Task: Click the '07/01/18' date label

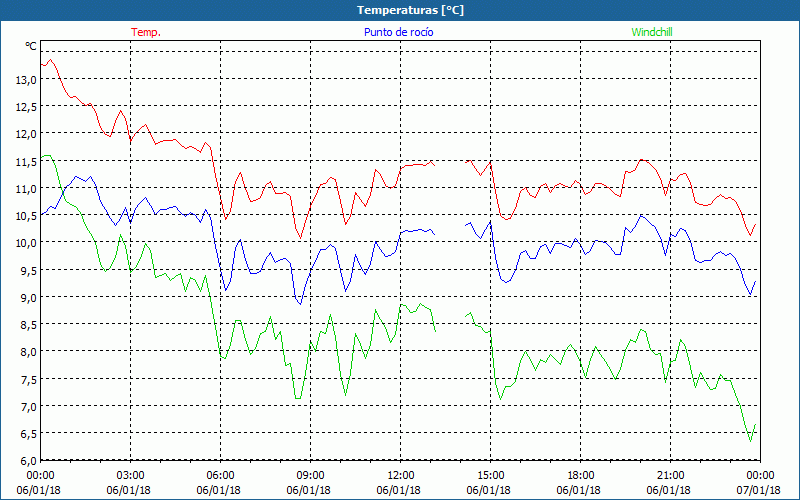Action: pyautogui.click(x=759, y=490)
